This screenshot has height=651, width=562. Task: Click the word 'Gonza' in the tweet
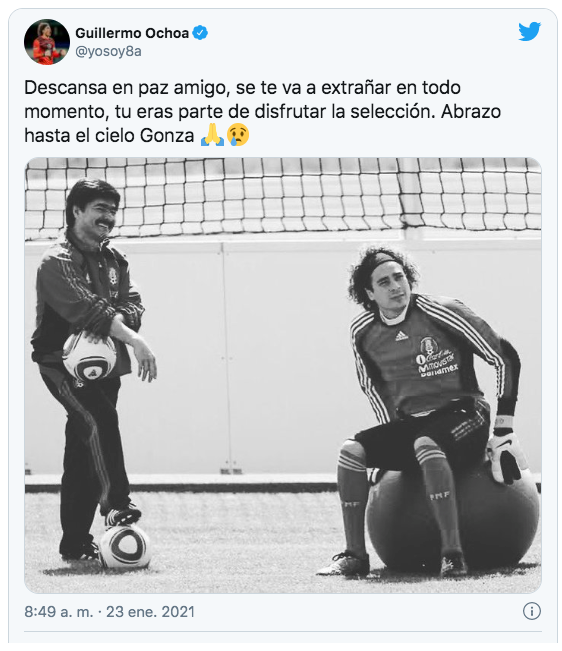click(x=167, y=136)
